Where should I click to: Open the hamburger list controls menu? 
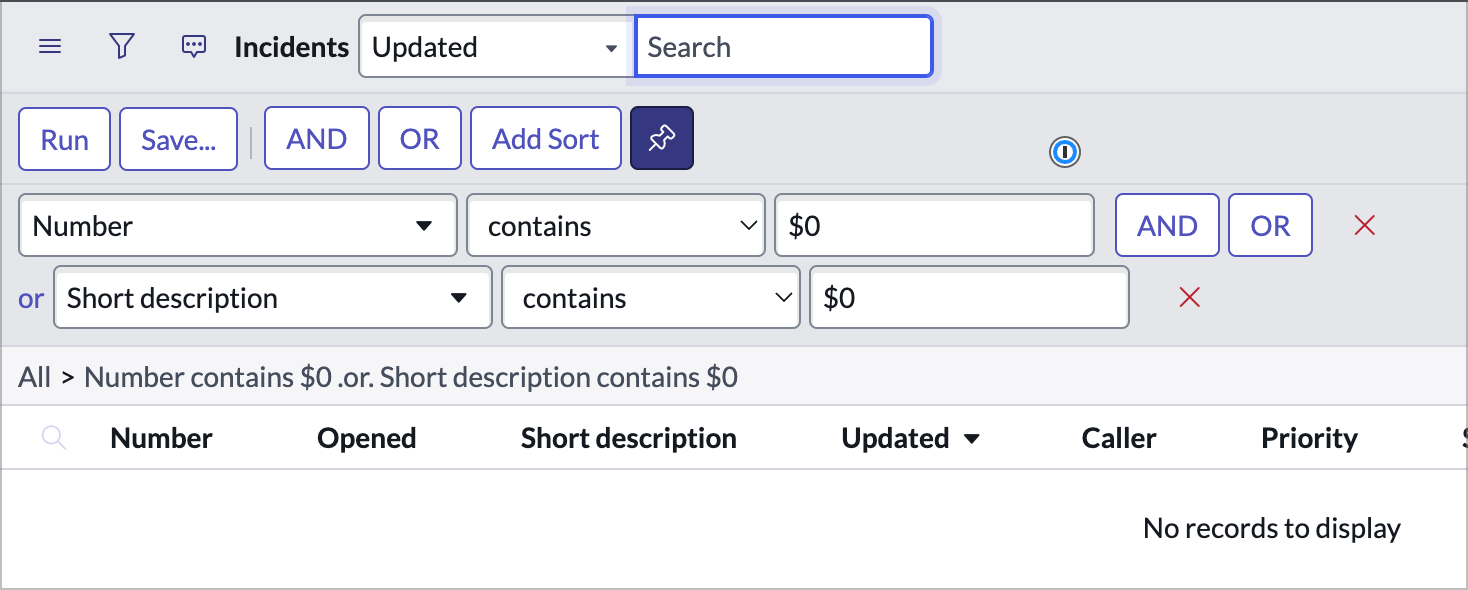click(x=50, y=47)
